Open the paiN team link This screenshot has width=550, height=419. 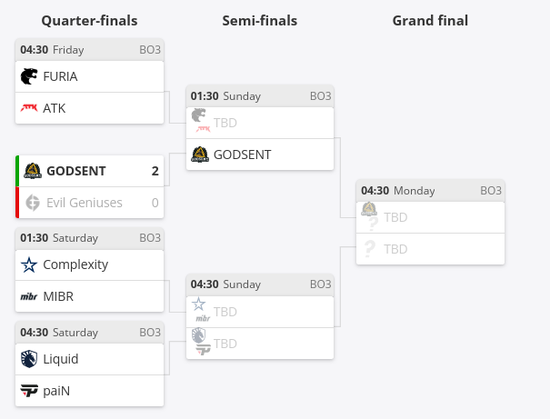(x=56, y=391)
